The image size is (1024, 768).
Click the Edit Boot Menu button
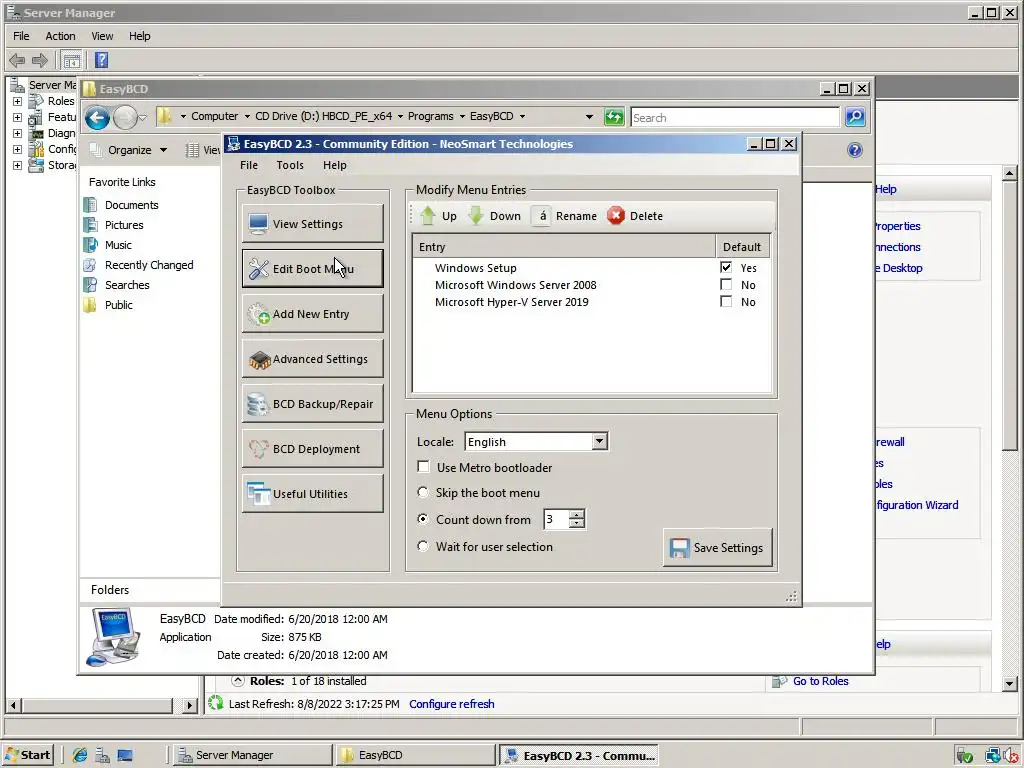click(x=312, y=268)
